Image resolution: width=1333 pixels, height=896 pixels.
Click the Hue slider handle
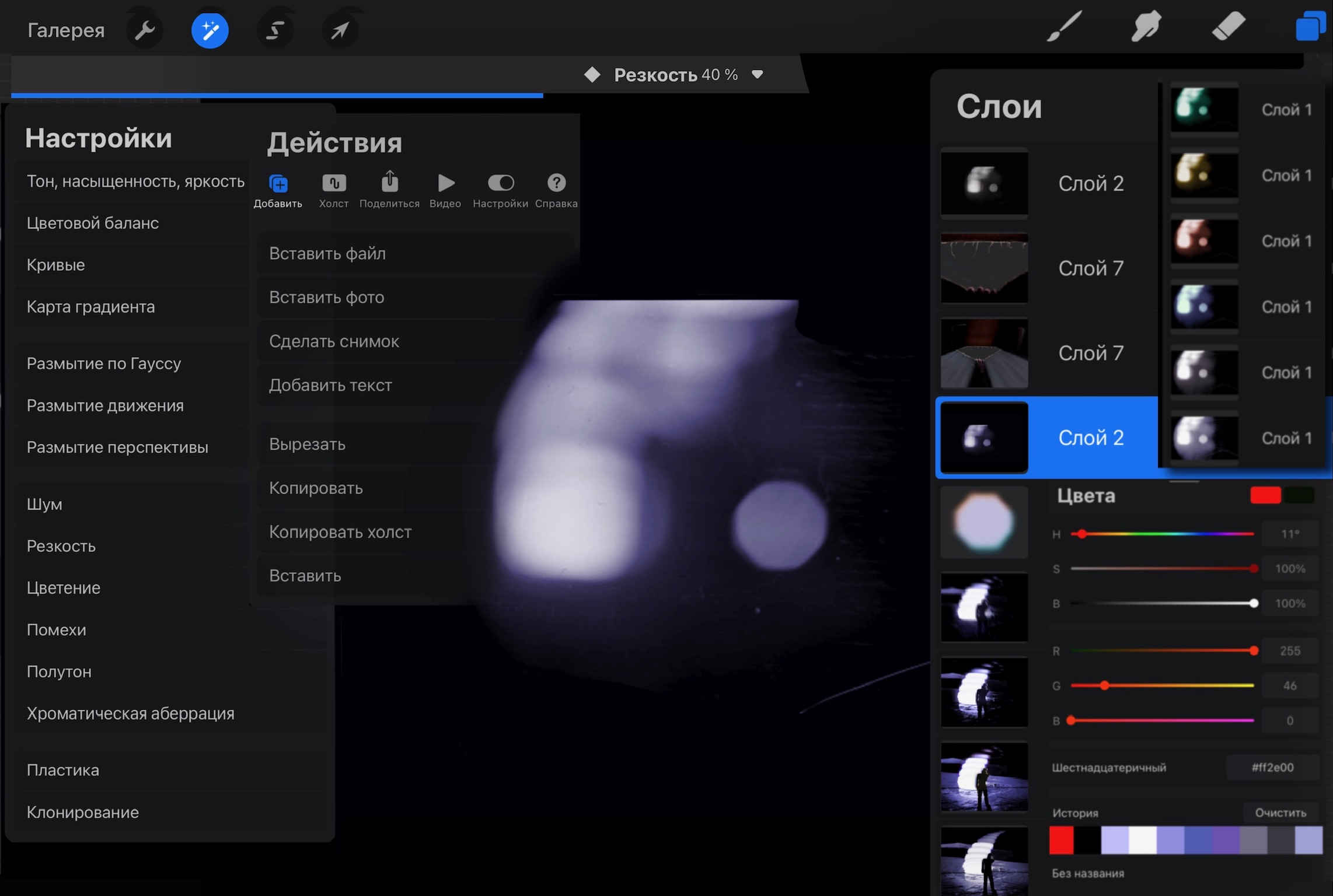coord(1082,534)
